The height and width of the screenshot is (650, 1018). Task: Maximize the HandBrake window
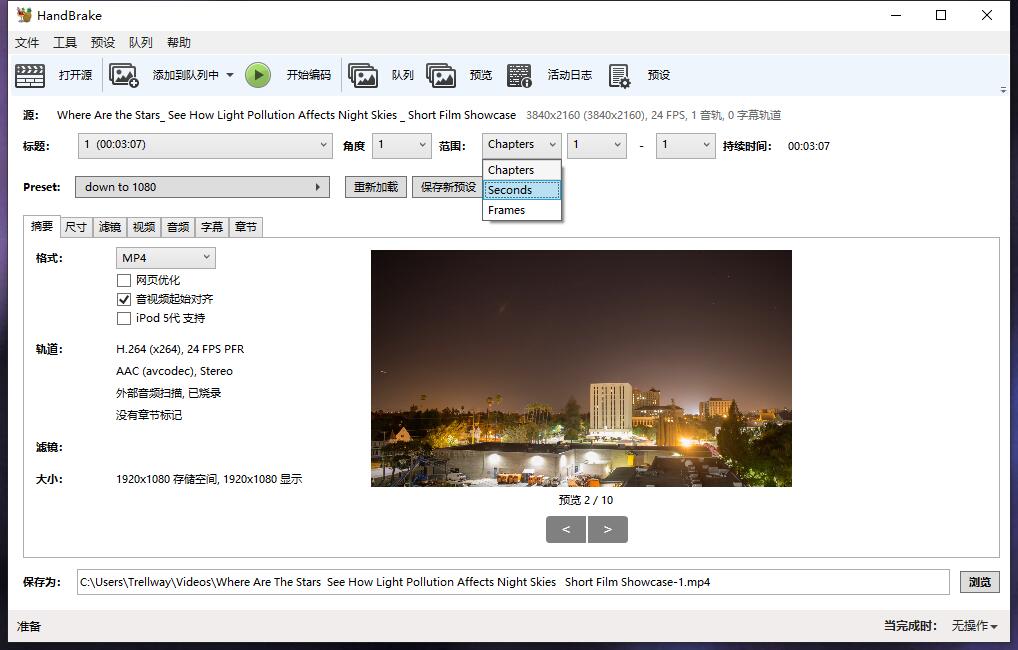941,15
